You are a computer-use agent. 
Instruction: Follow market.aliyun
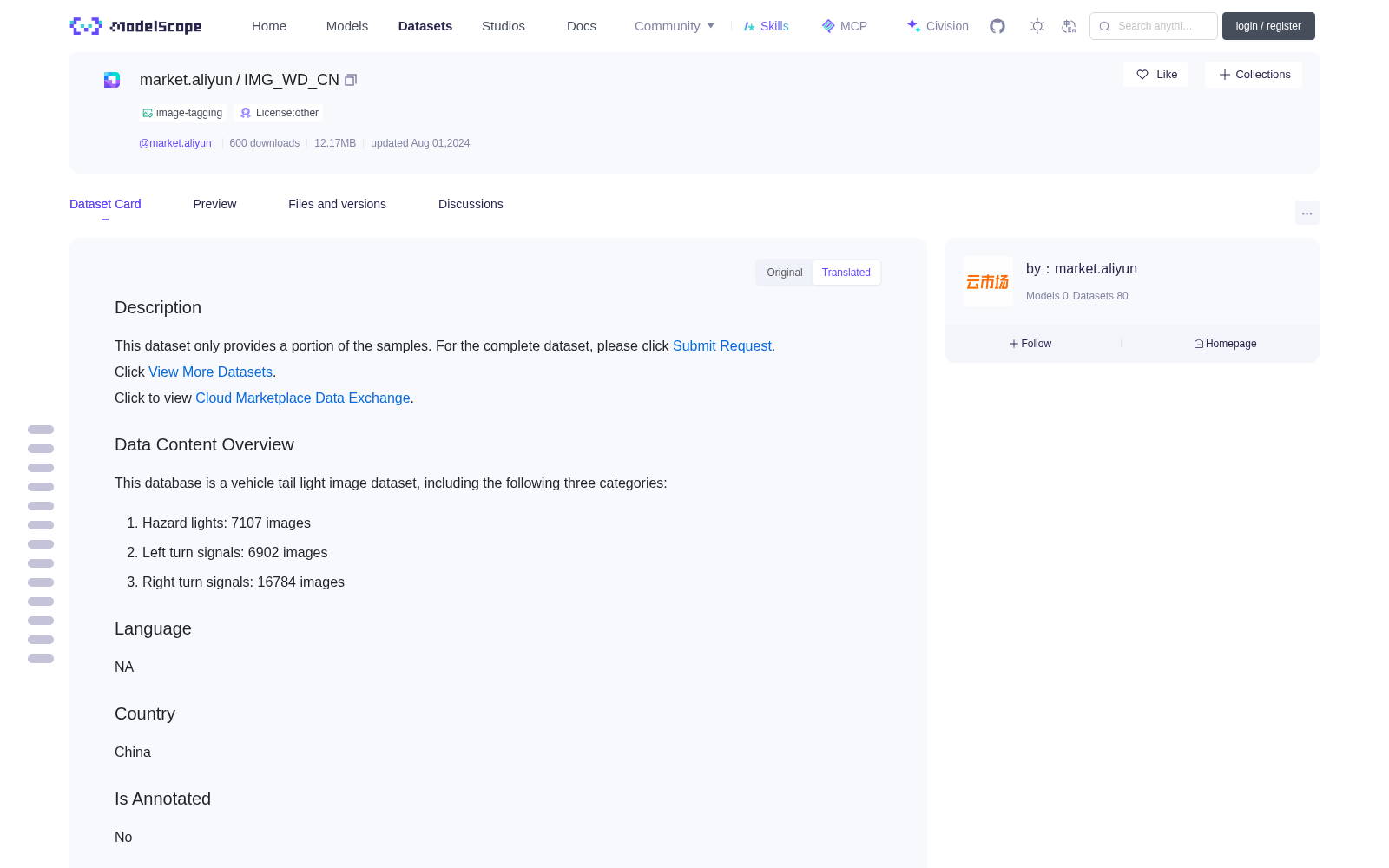[x=1030, y=344]
